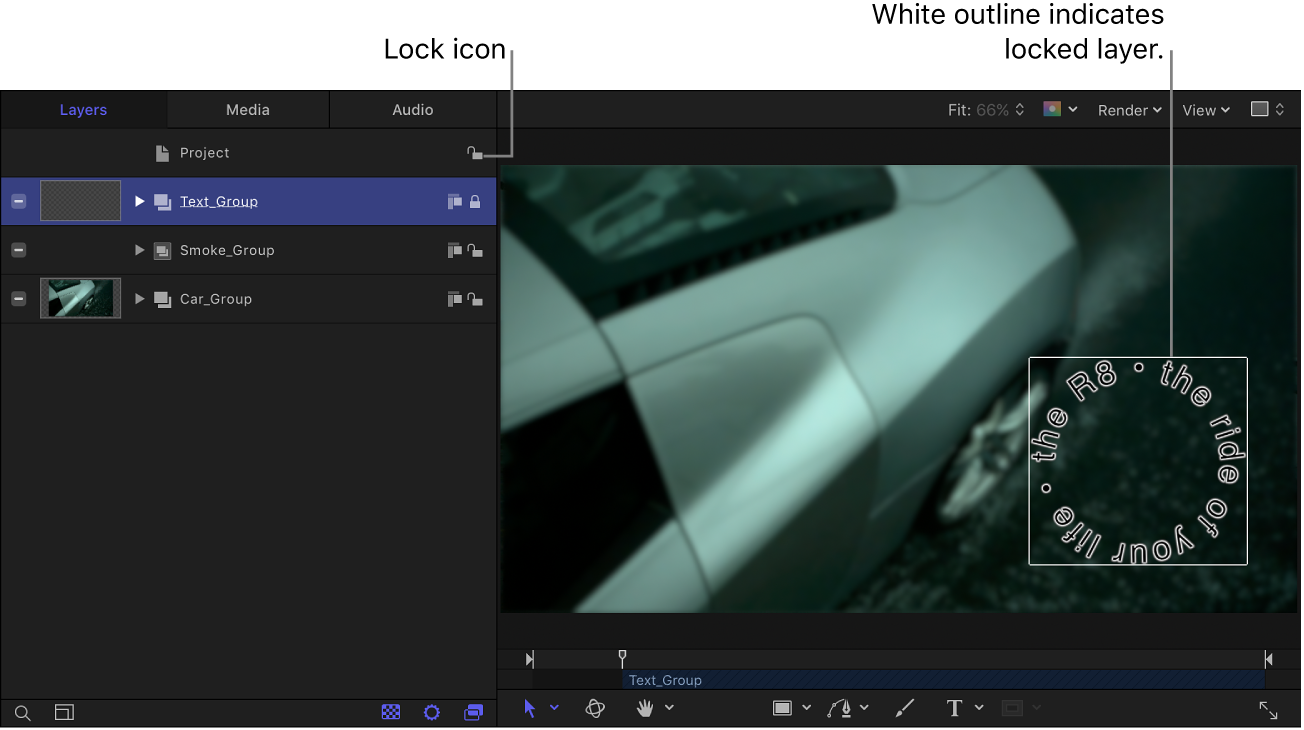Click the full-screen player mode arrows icon
The width and height of the screenshot is (1304, 730).
click(1268, 710)
